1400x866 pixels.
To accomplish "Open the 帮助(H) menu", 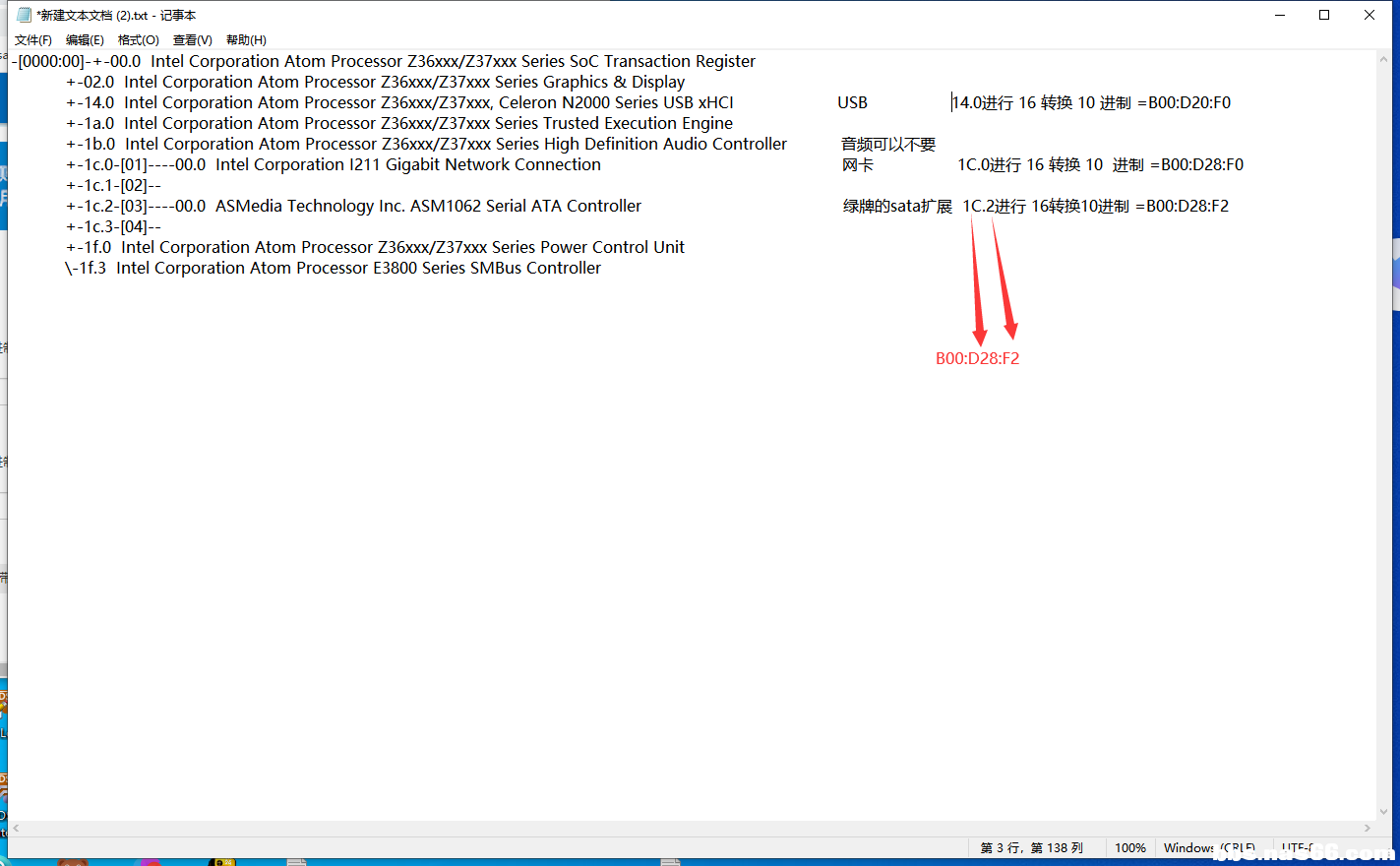I will [246, 40].
